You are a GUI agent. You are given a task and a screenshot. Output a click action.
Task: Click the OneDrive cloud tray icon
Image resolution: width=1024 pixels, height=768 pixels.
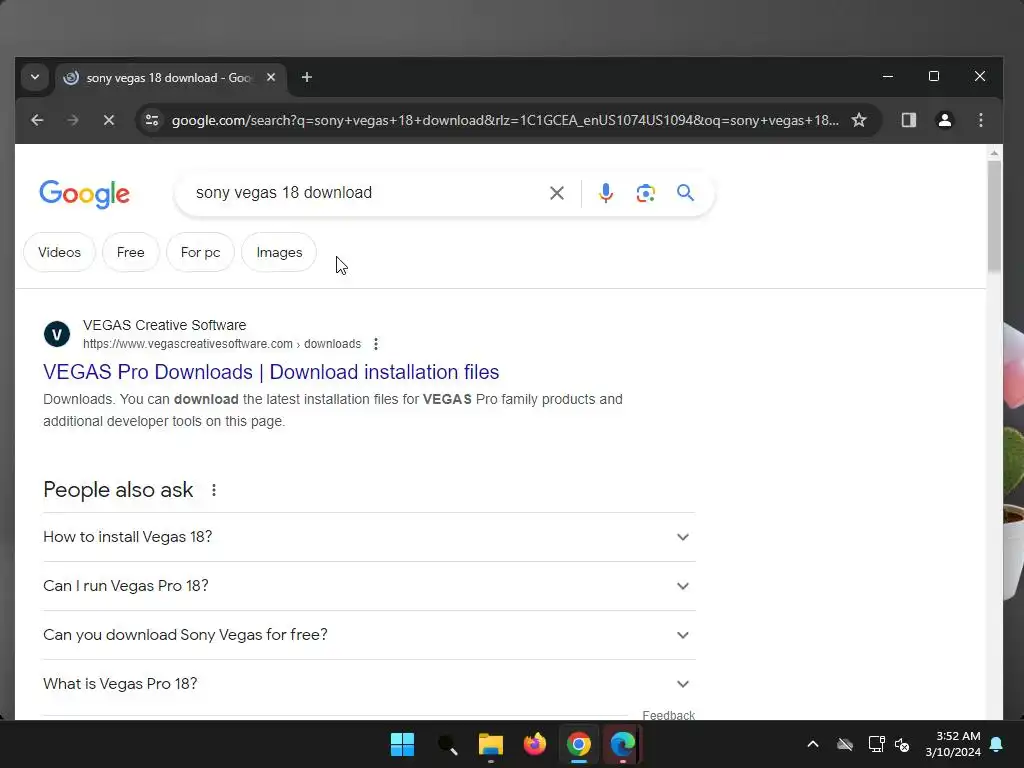point(845,744)
